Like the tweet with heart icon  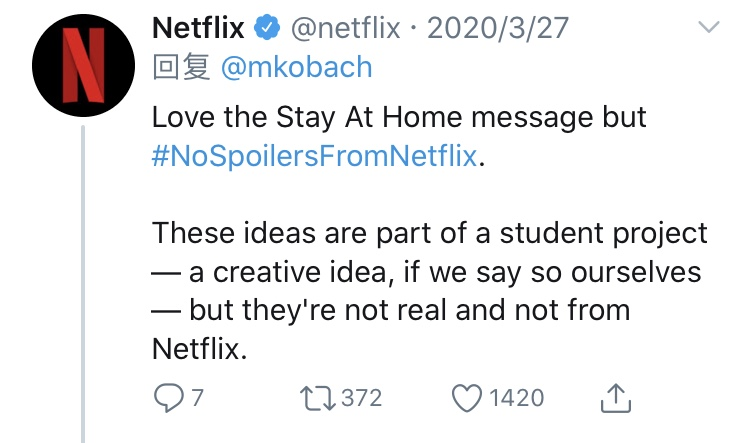click(467, 398)
